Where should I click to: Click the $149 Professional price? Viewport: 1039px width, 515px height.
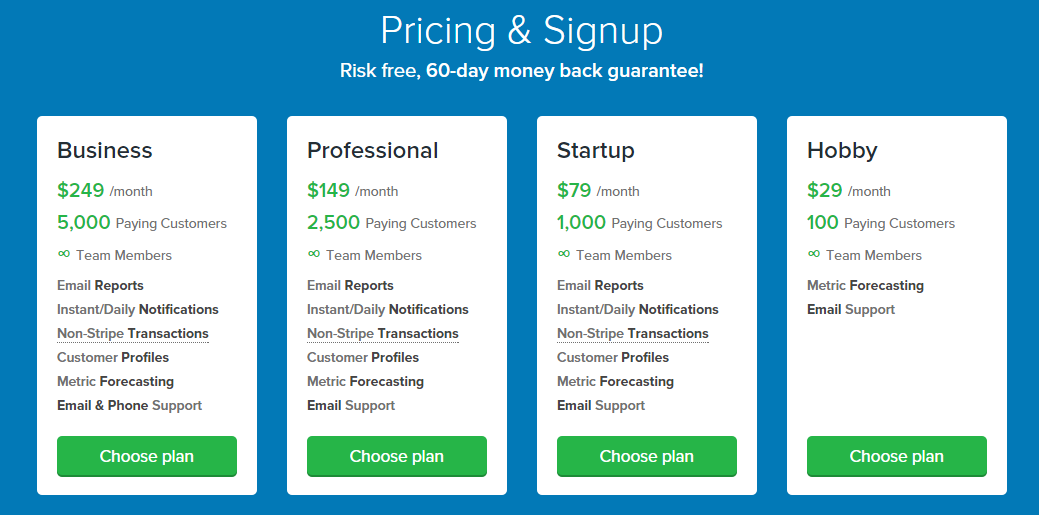point(328,190)
